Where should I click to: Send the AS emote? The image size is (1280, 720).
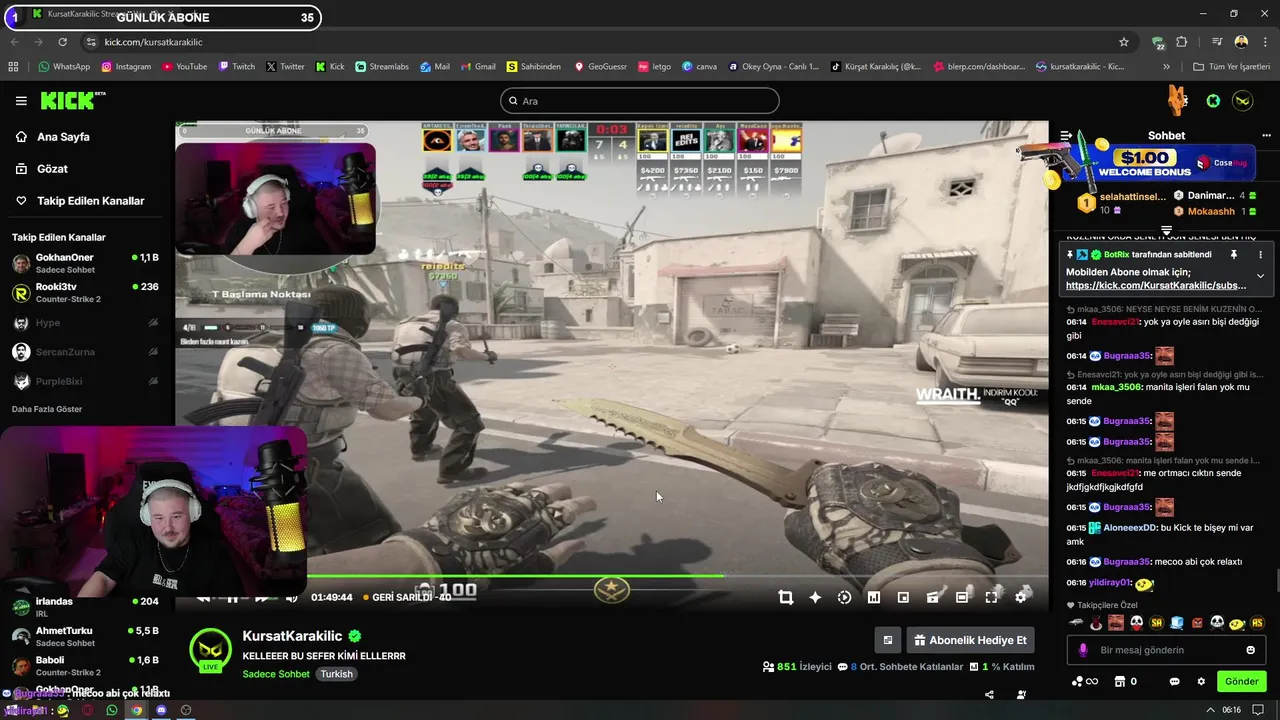click(x=1257, y=623)
